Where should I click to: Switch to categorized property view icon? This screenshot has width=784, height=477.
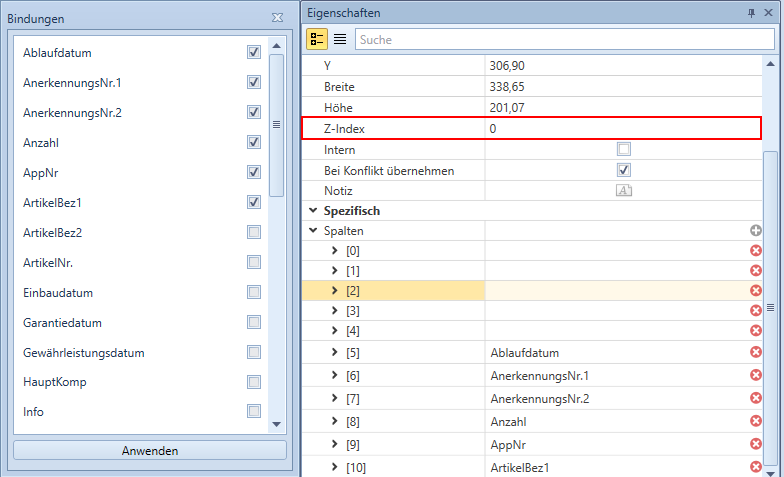coord(317,40)
